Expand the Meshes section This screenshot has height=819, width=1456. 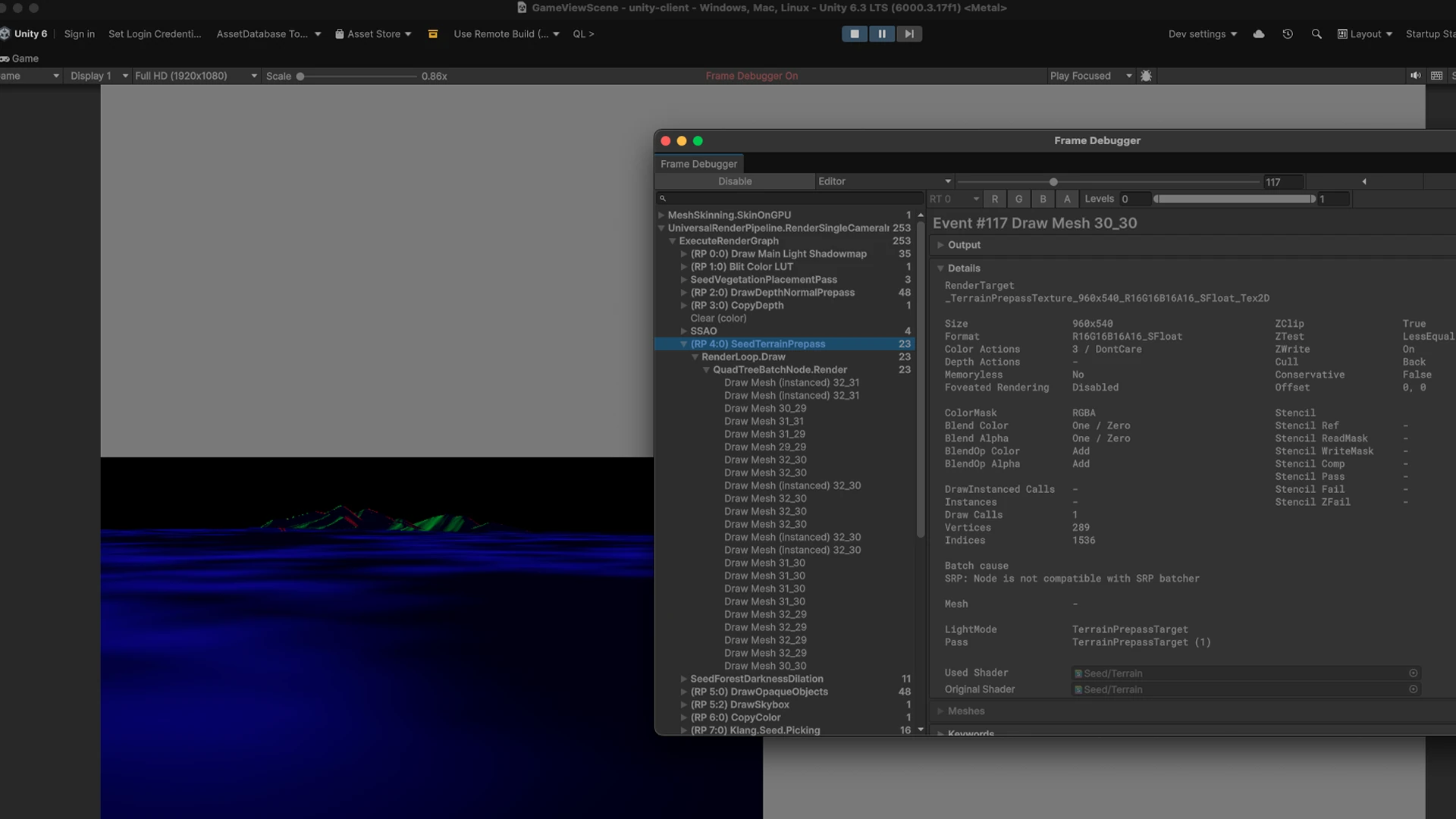click(940, 711)
